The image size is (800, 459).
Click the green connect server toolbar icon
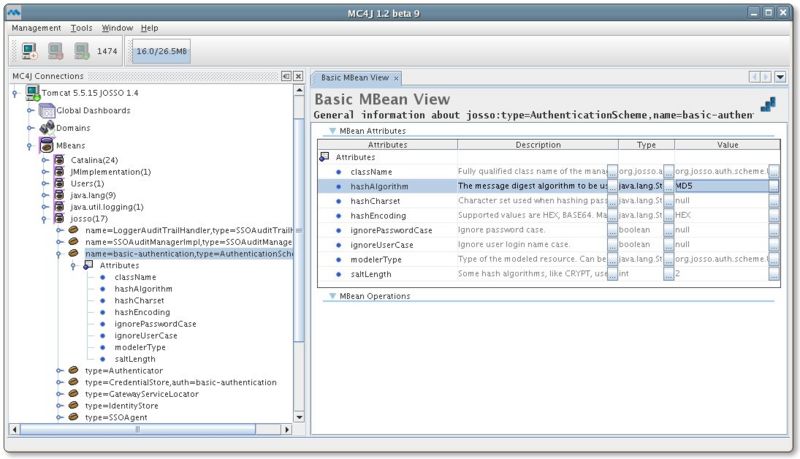[x=82, y=51]
